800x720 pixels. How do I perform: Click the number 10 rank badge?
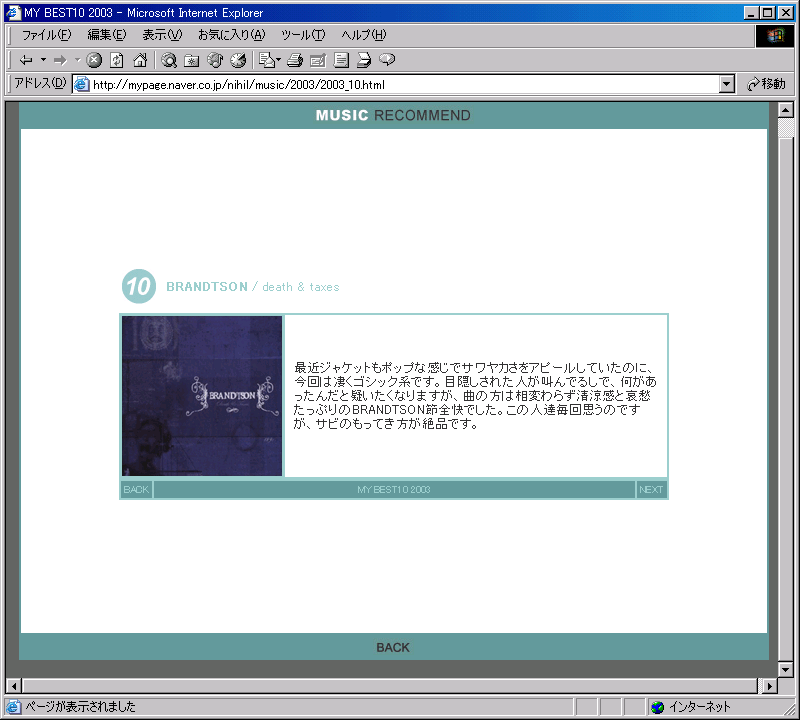coord(139,286)
